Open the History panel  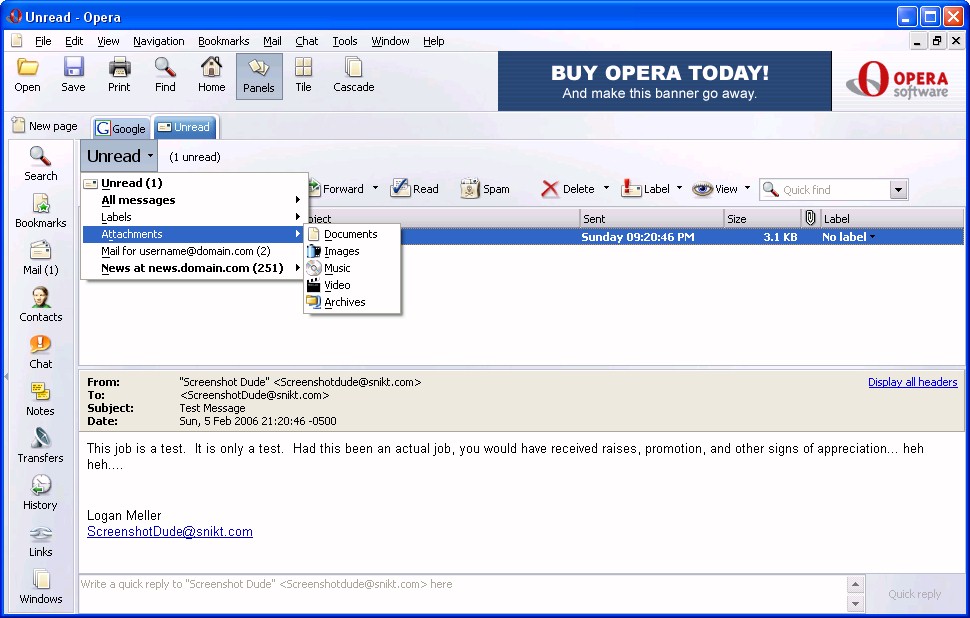point(41,493)
